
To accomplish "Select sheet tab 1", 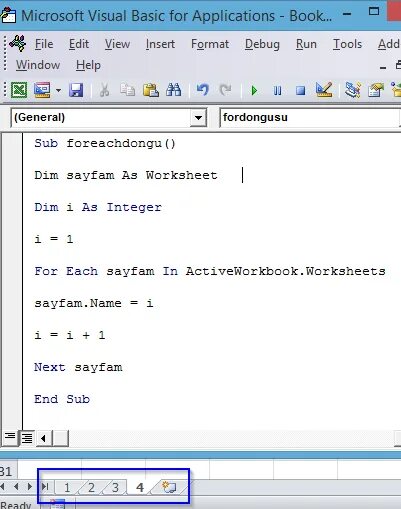I will click(67, 487).
